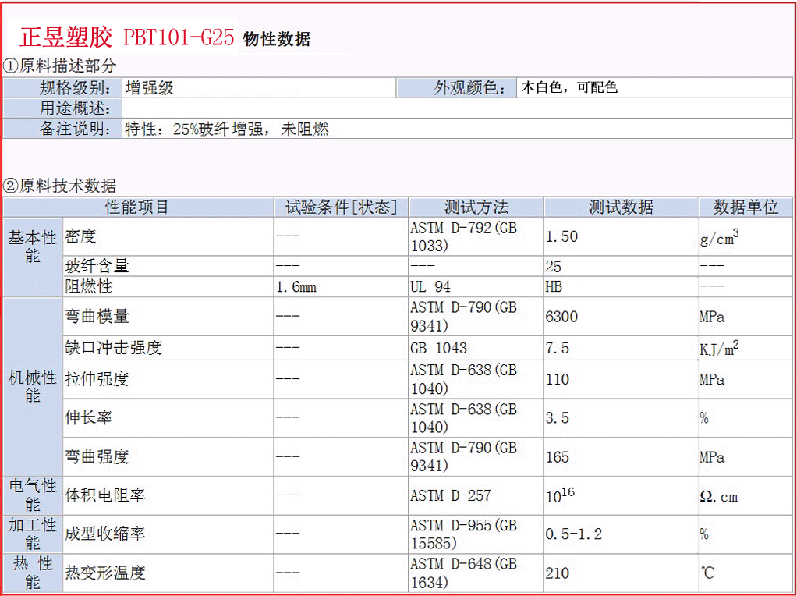Click the 测试数据 column header

[620, 207]
